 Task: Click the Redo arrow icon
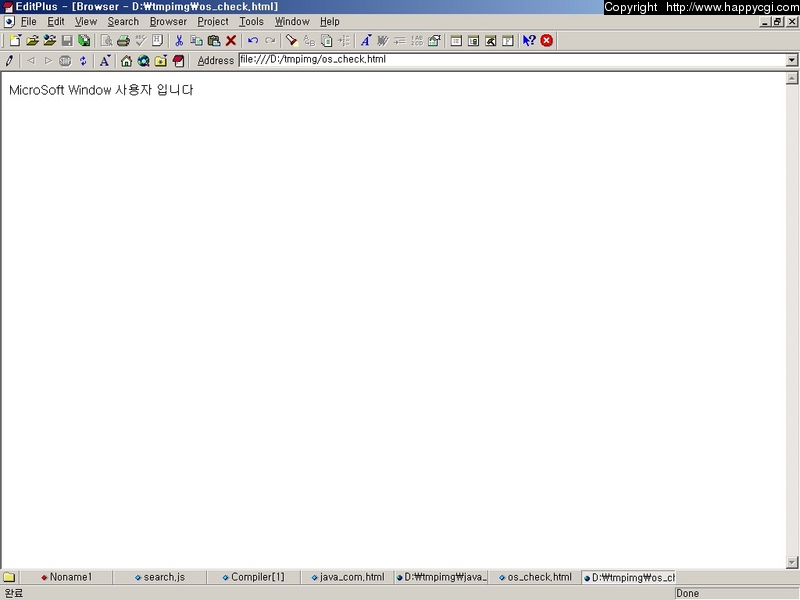point(270,41)
